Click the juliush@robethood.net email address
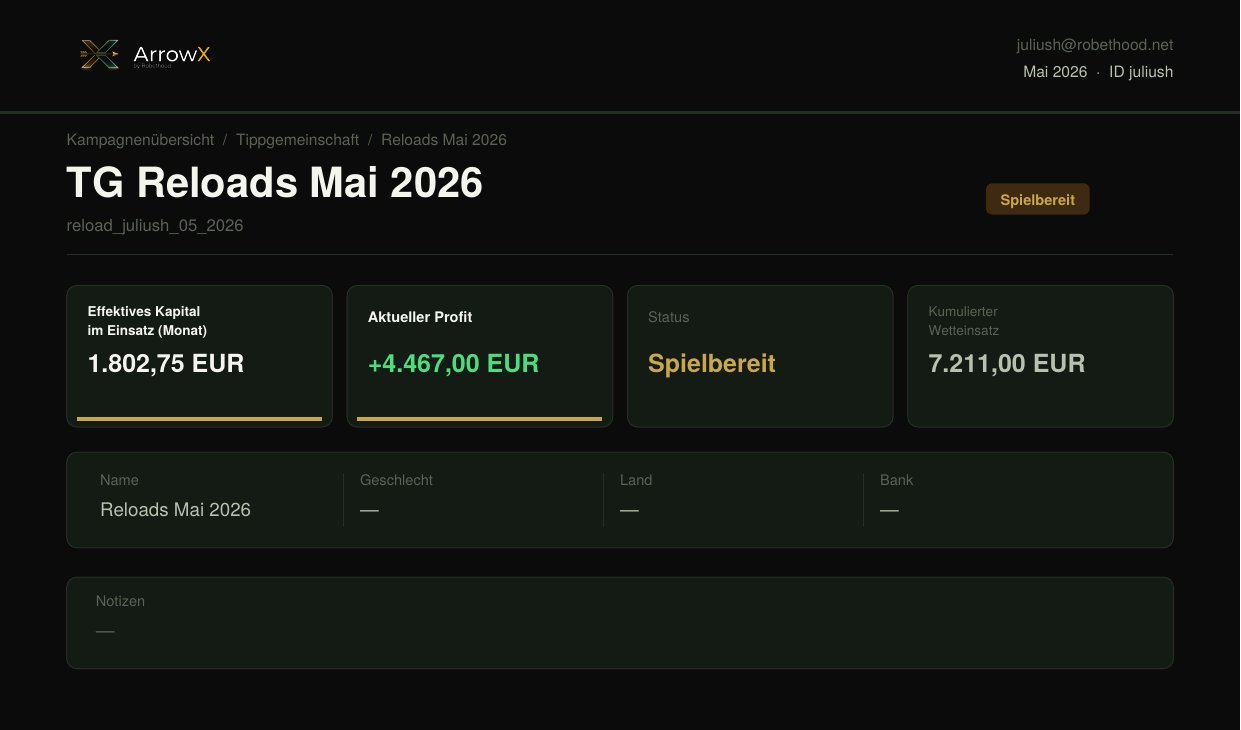 (1094, 45)
